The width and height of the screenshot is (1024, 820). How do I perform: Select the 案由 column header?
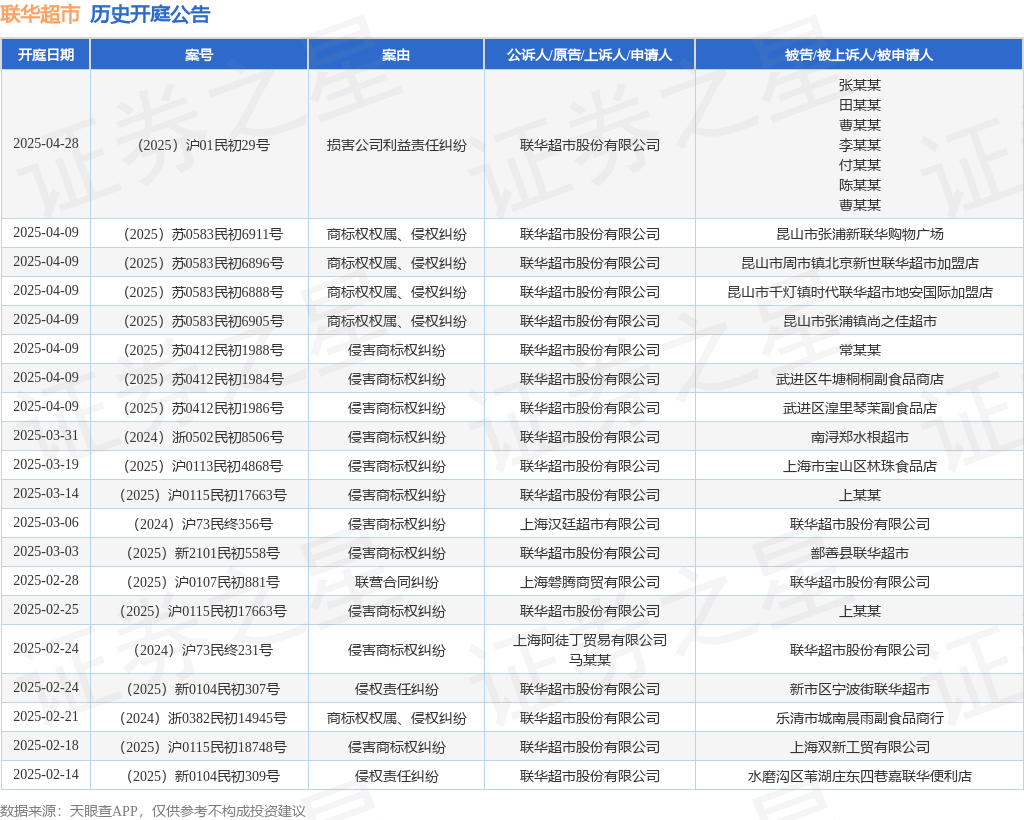coord(396,55)
